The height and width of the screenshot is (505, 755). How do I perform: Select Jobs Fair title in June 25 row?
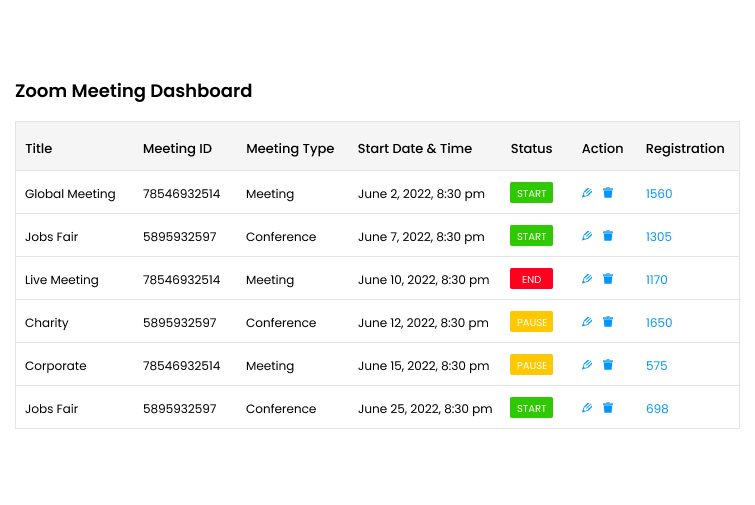click(x=52, y=409)
